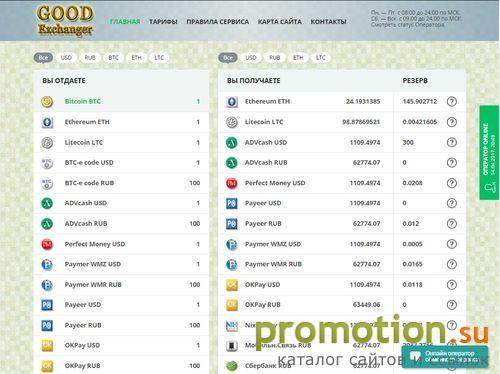Open the ОПЕРАТОР ONLINE side tab

tap(489, 153)
